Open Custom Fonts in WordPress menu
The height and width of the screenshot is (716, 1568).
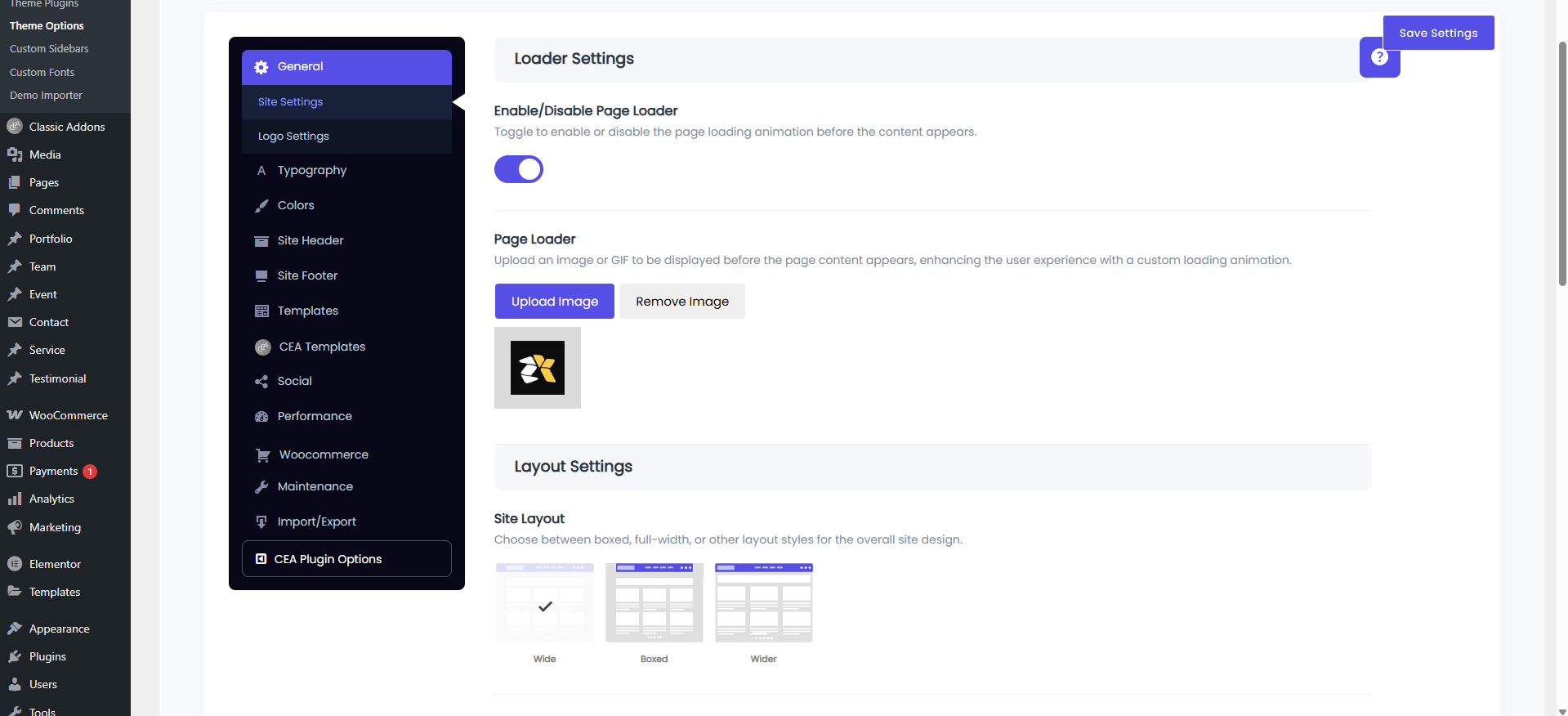pyautogui.click(x=42, y=72)
